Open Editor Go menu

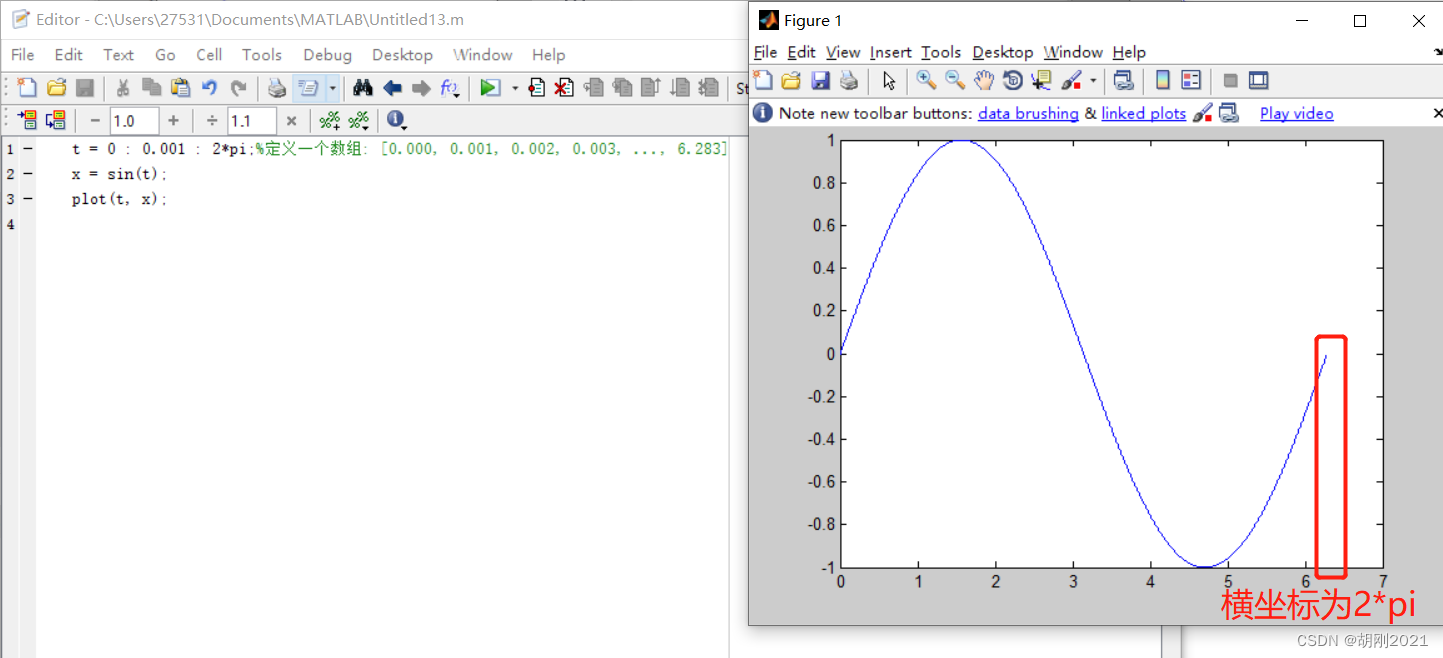(165, 55)
